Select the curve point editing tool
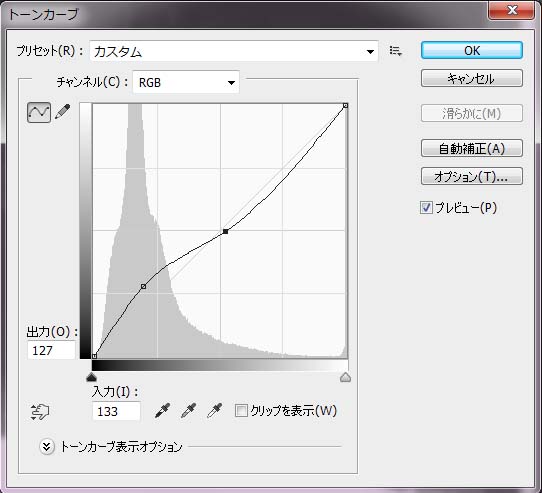542x493 pixels. [39, 112]
